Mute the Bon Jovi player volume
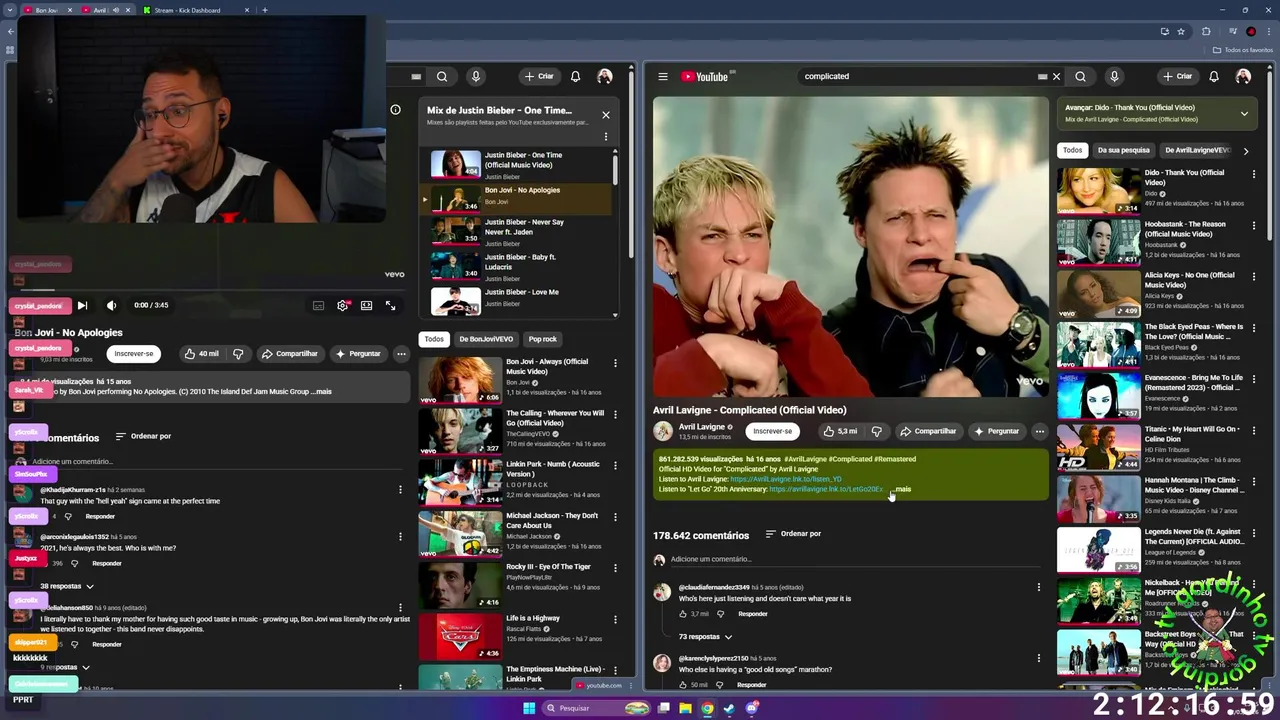This screenshot has width=1280, height=720. pos(111,306)
